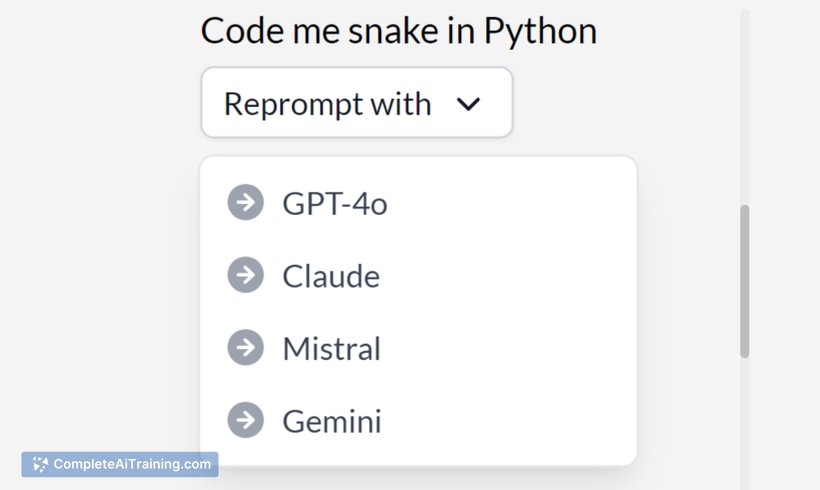Image resolution: width=820 pixels, height=490 pixels.
Task: Choose GPT-4o from the reprompt list
Action: click(x=335, y=203)
